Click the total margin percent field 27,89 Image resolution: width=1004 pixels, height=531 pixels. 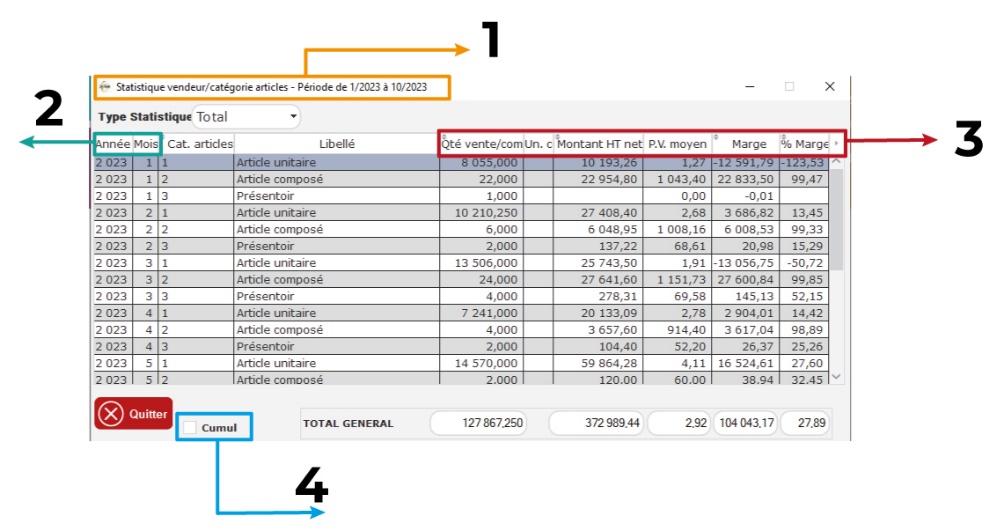point(806,423)
